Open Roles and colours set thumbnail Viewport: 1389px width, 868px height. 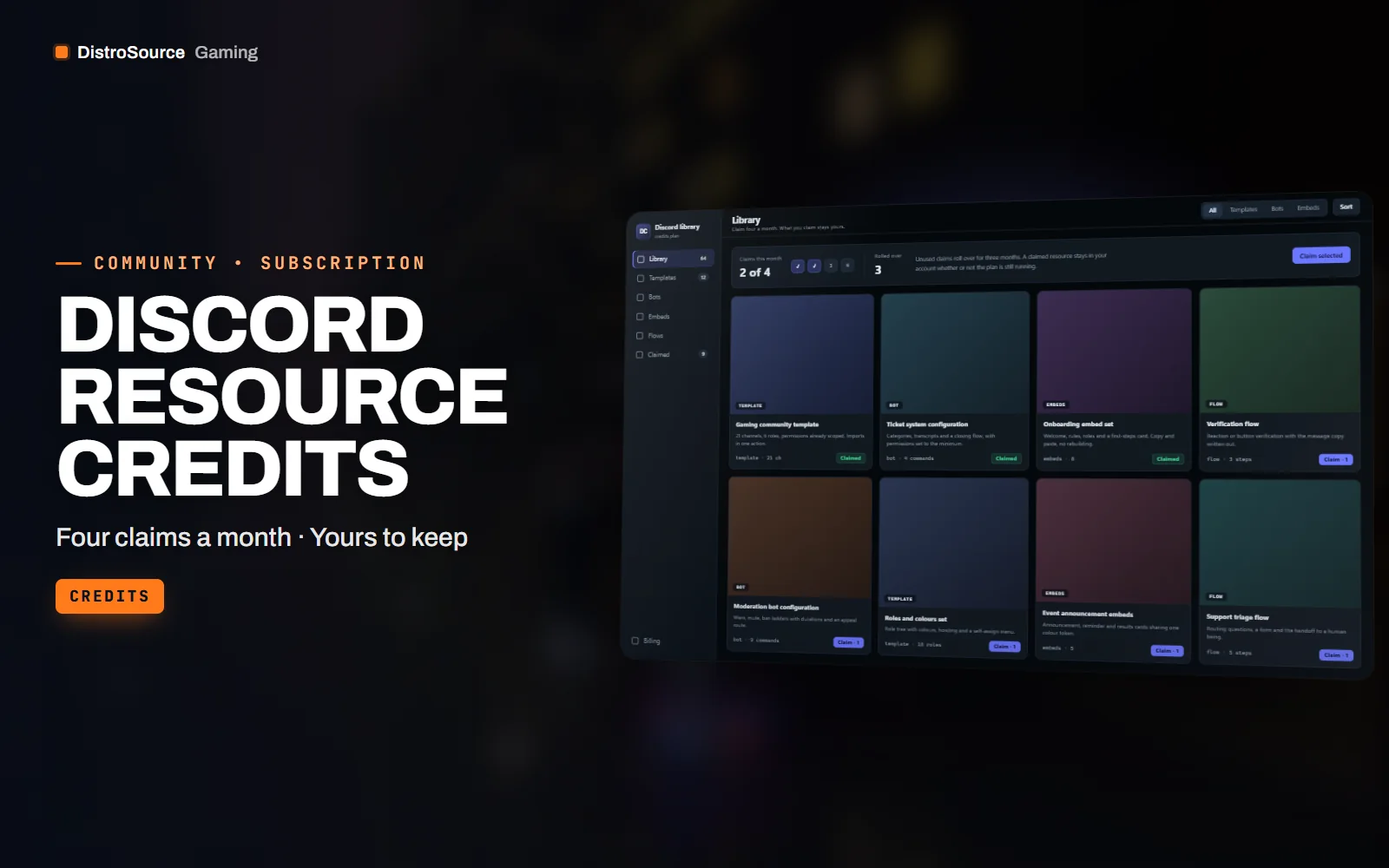tap(953, 543)
